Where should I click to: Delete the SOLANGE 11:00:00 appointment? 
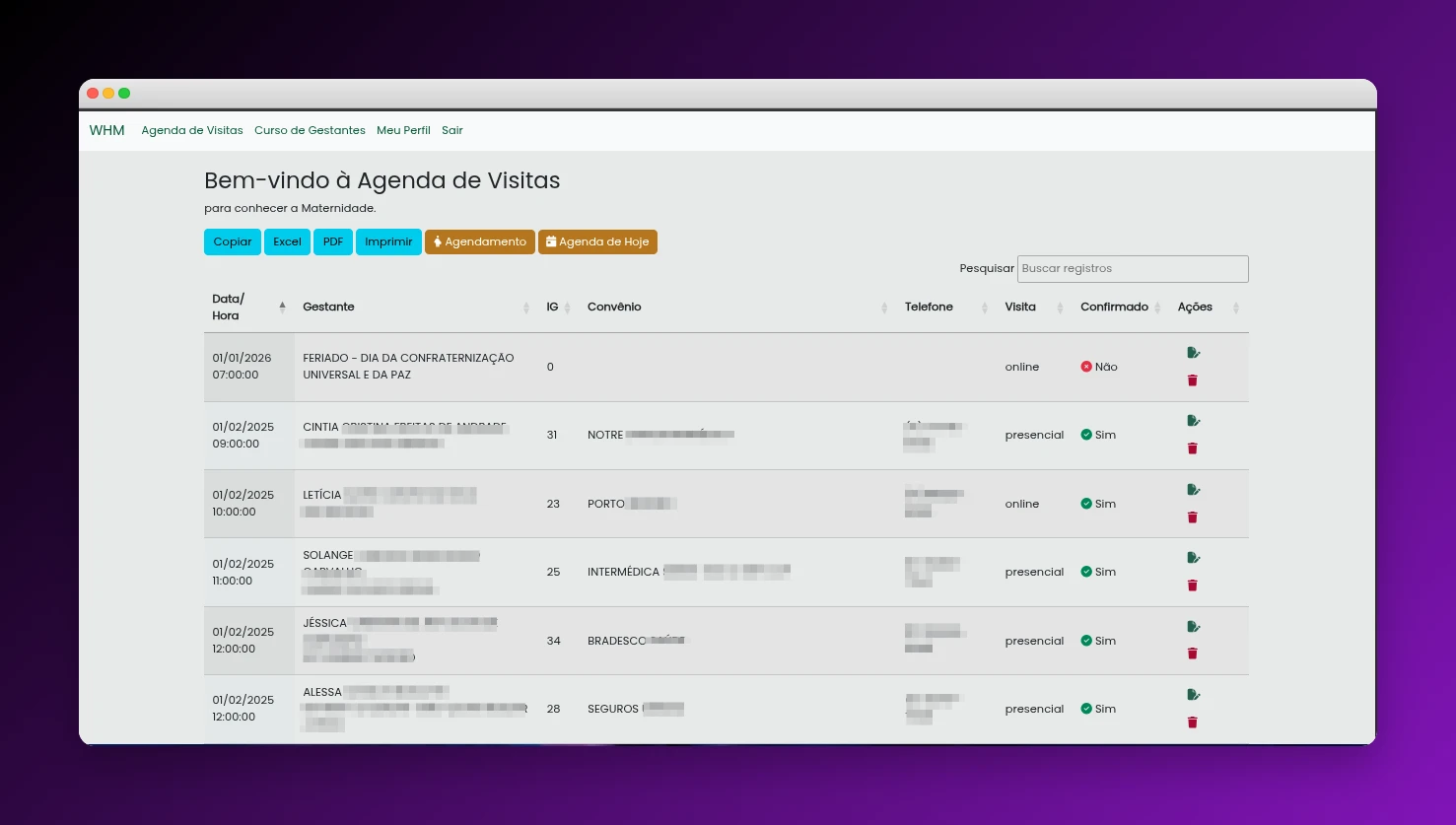[x=1193, y=585]
